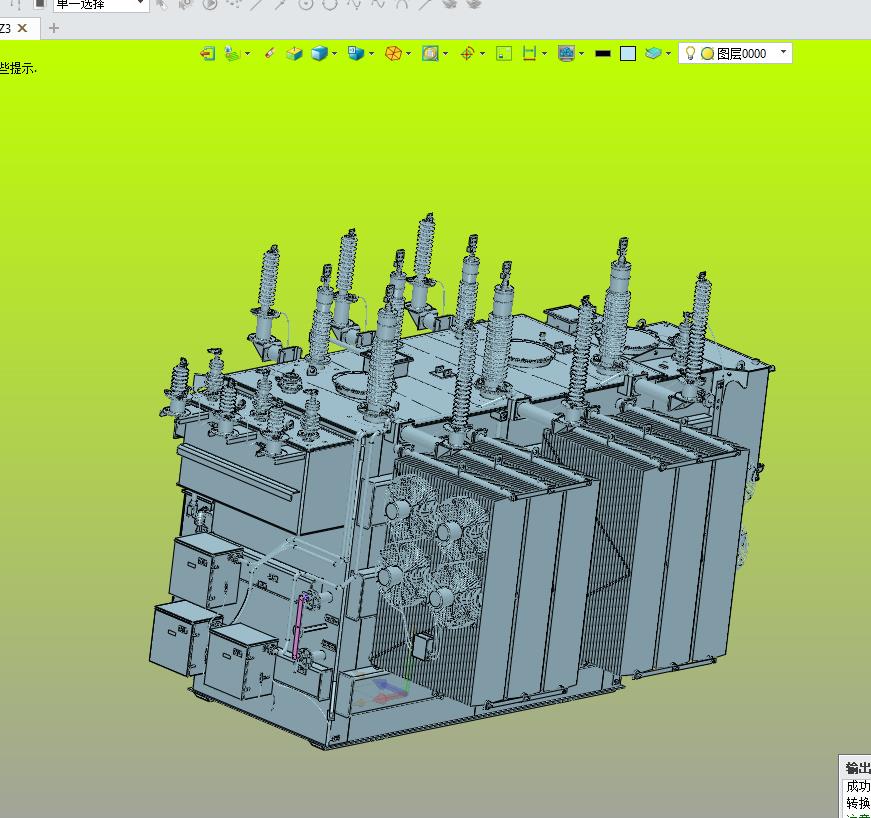
Task: Toggle the layer light bulb visibility
Action: [x=690, y=53]
